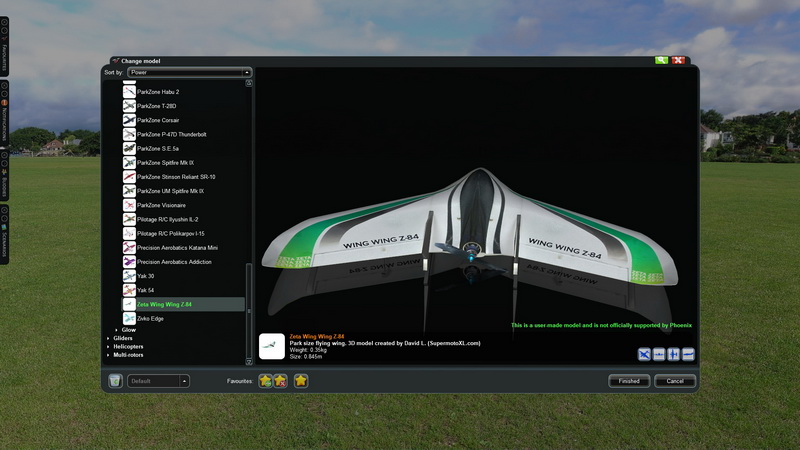Remove the model from favourites with the red-x star
This screenshot has height=450, width=800.
[x=280, y=381]
